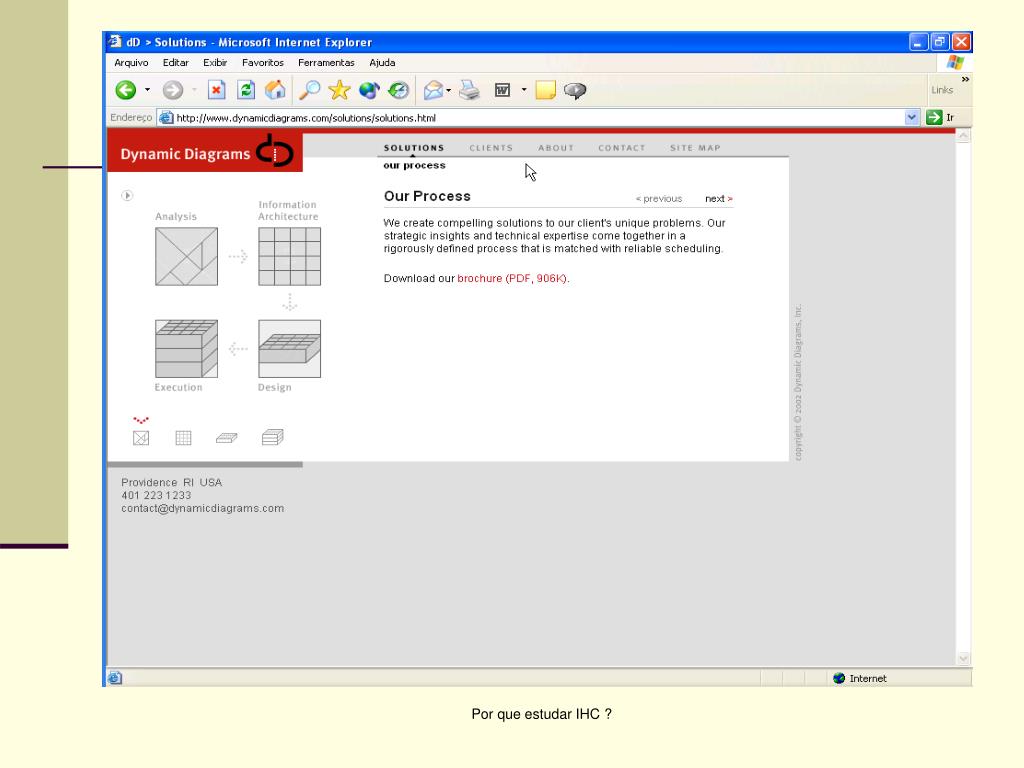Select the CLIENTS navigation tab
The height and width of the screenshot is (768, 1024).
point(491,148)
